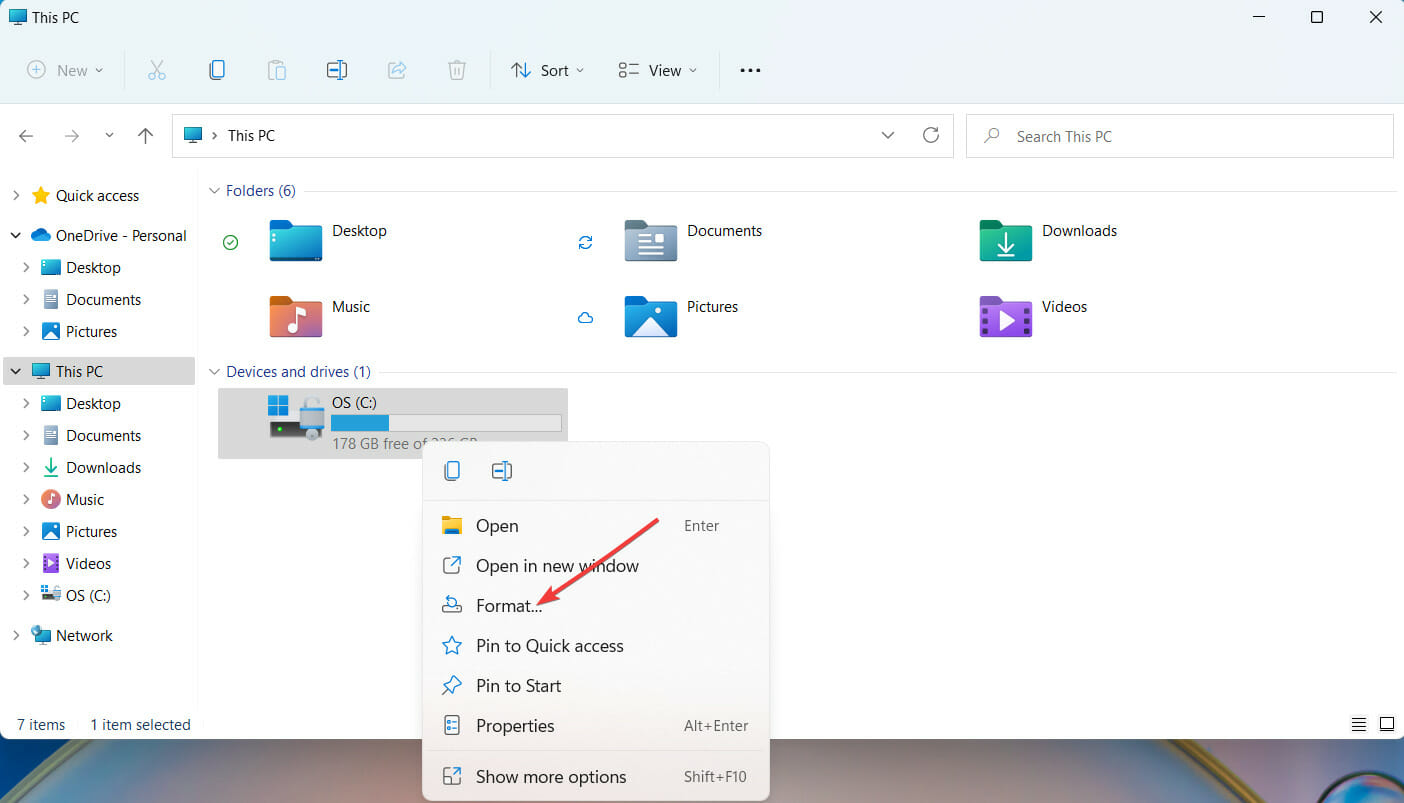Image resolution: width=1404 pixels, height=803 pixels.
Task: Select Quick access in navigation pane
Action: tap(97, 195)
